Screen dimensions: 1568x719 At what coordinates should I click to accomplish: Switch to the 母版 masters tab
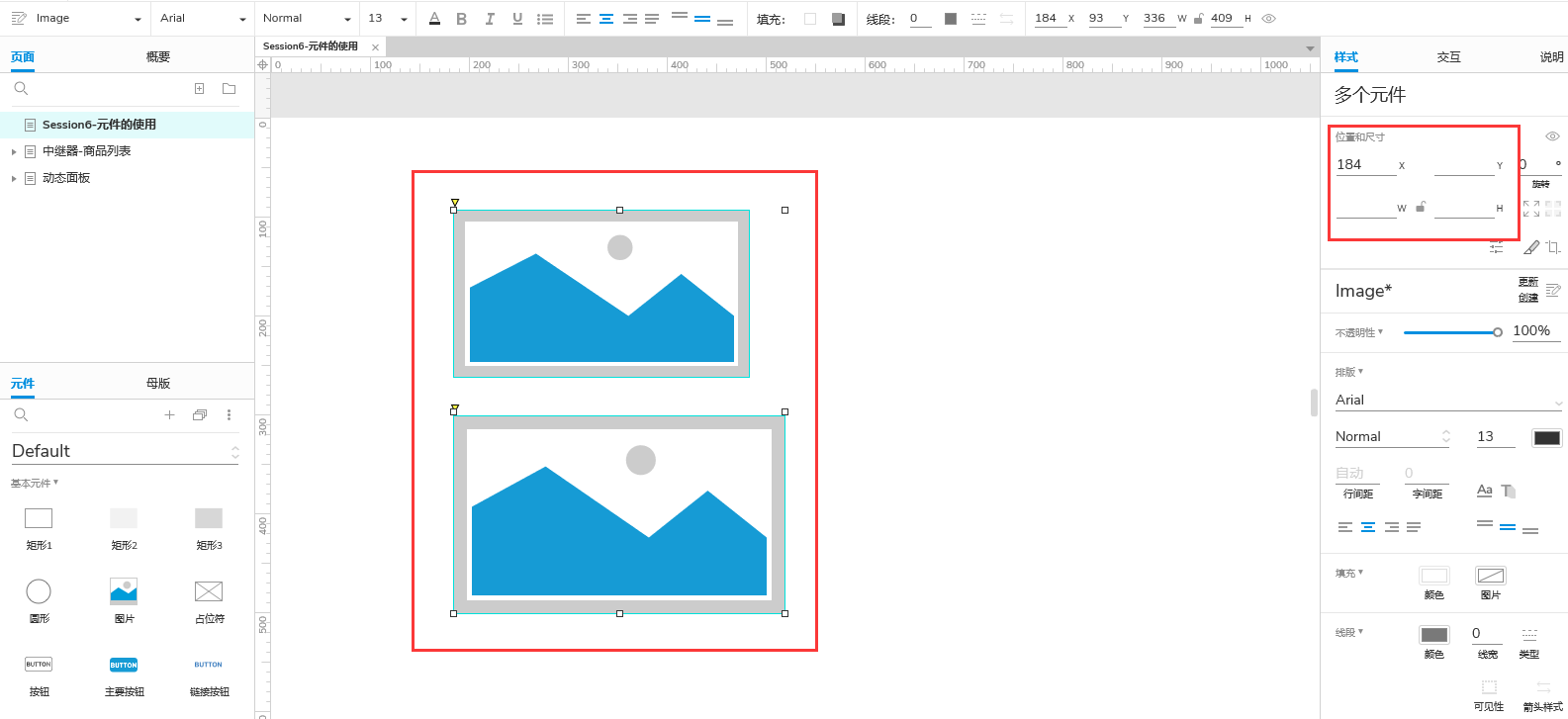click(158, 384)
